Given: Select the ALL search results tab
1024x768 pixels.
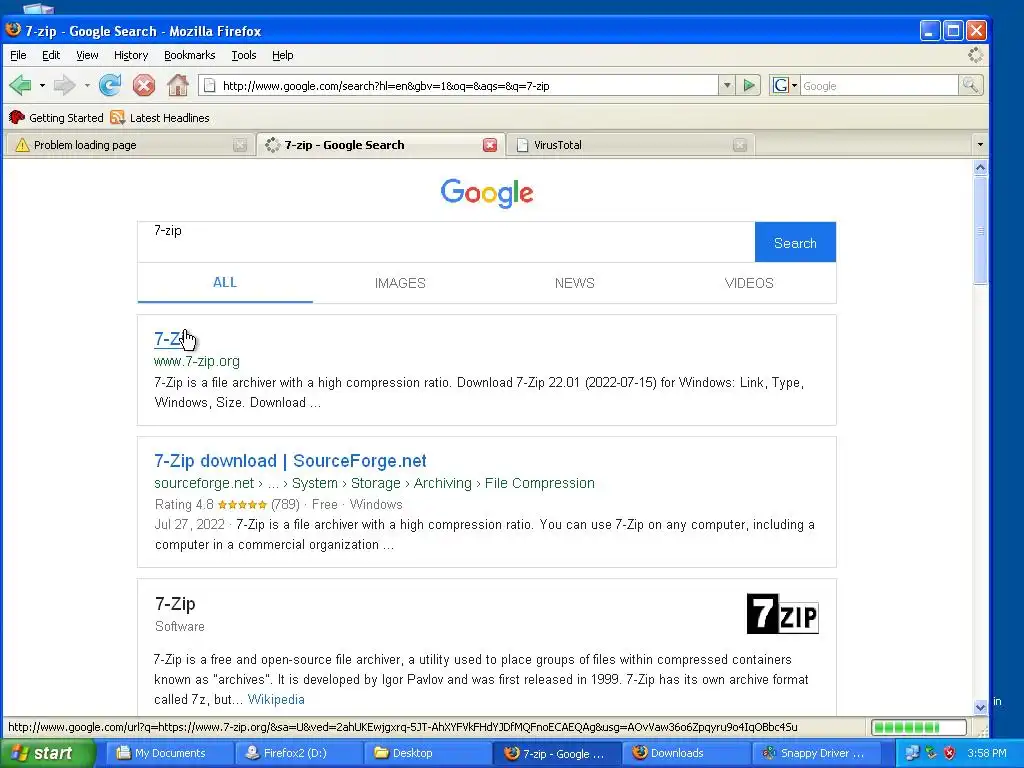Looking at the screenshot, I should [x=225, y=283].
